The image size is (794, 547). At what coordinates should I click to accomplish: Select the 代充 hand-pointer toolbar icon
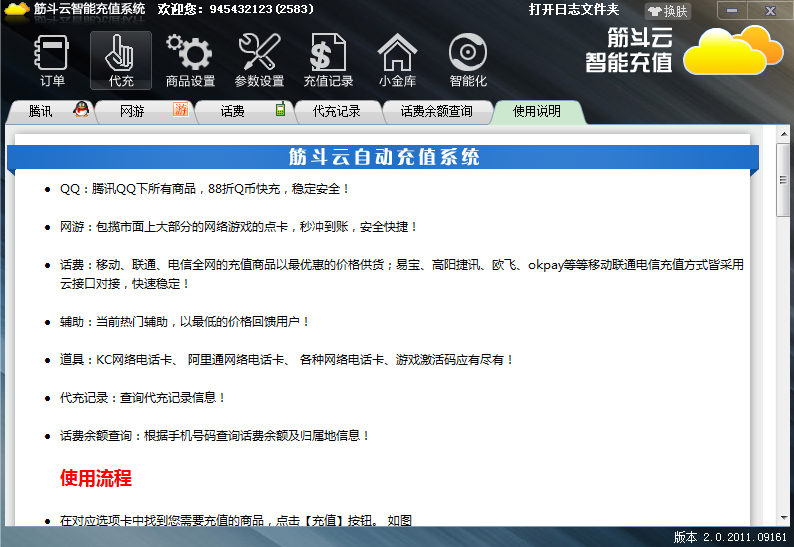click(x=121, y=60)
